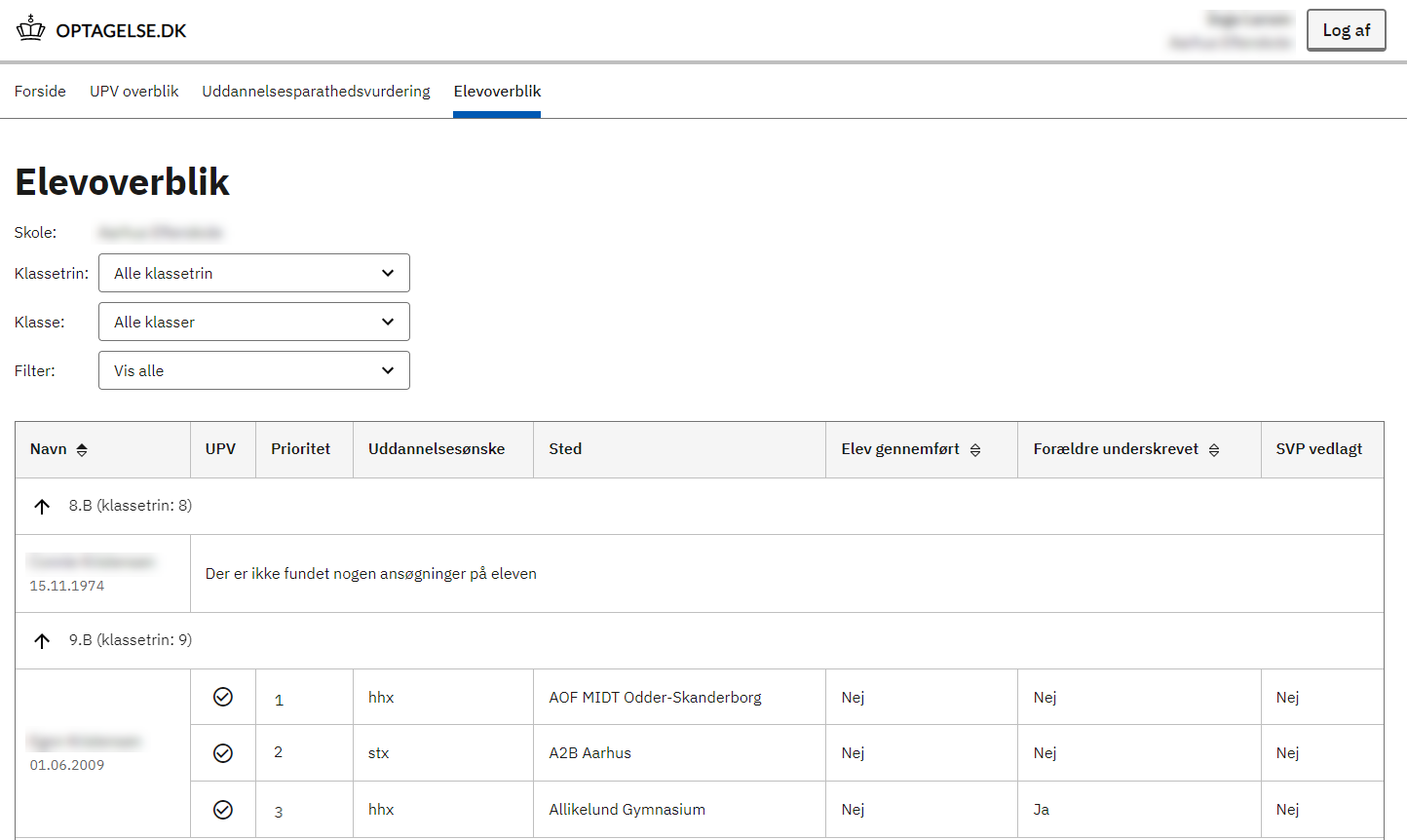The width and height of the screenshot is (1407, 840).
Task: Click the birth date 15.11.1974
Action: tap(67, 586)
